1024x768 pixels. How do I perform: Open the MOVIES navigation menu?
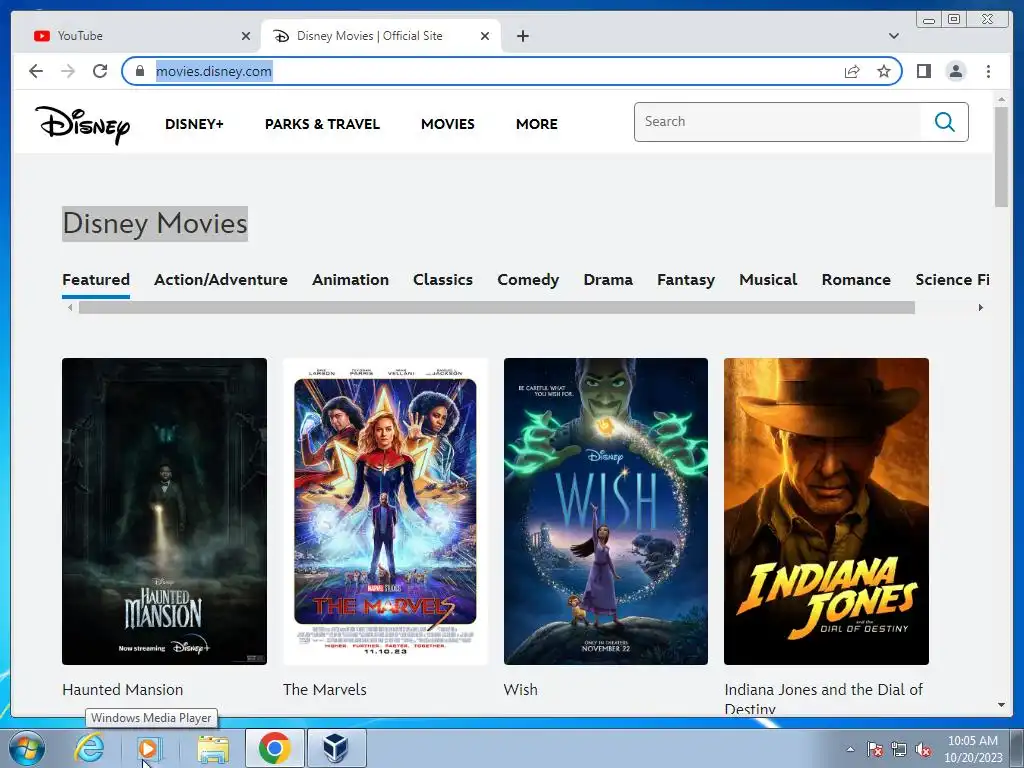click(447, 124)
